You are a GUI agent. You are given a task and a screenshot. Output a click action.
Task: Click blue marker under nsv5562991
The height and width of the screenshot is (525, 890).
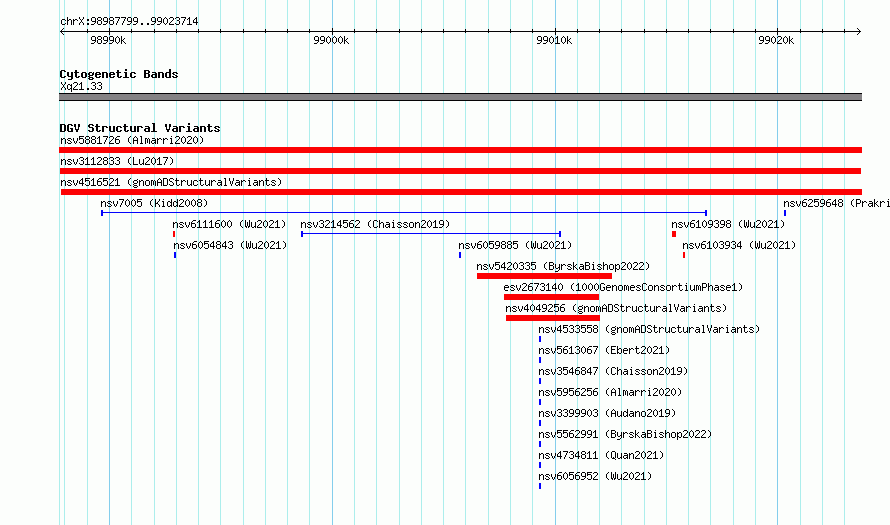click(540, 444)
